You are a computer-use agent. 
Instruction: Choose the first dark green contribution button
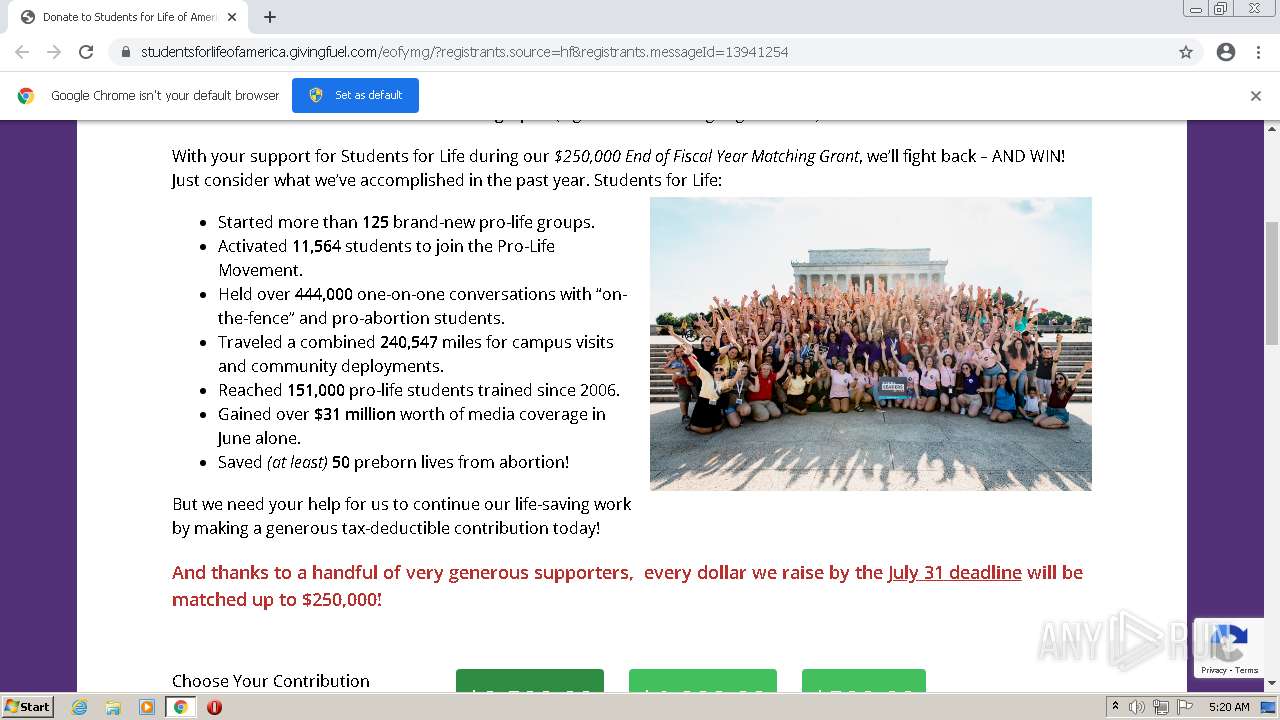click(x=530, y=680)
